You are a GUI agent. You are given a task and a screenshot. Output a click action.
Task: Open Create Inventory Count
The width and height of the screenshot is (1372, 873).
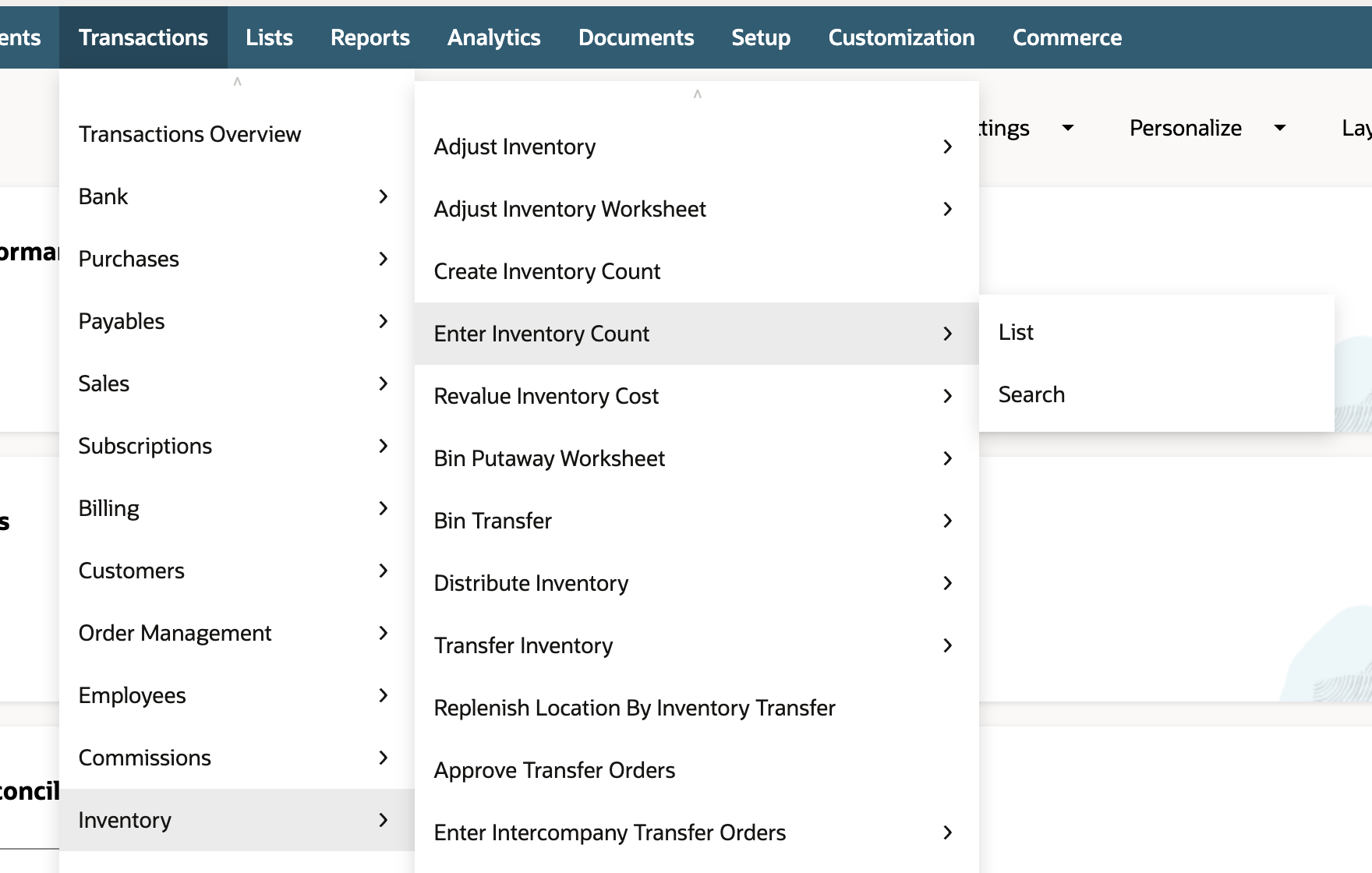coord(697,271)
